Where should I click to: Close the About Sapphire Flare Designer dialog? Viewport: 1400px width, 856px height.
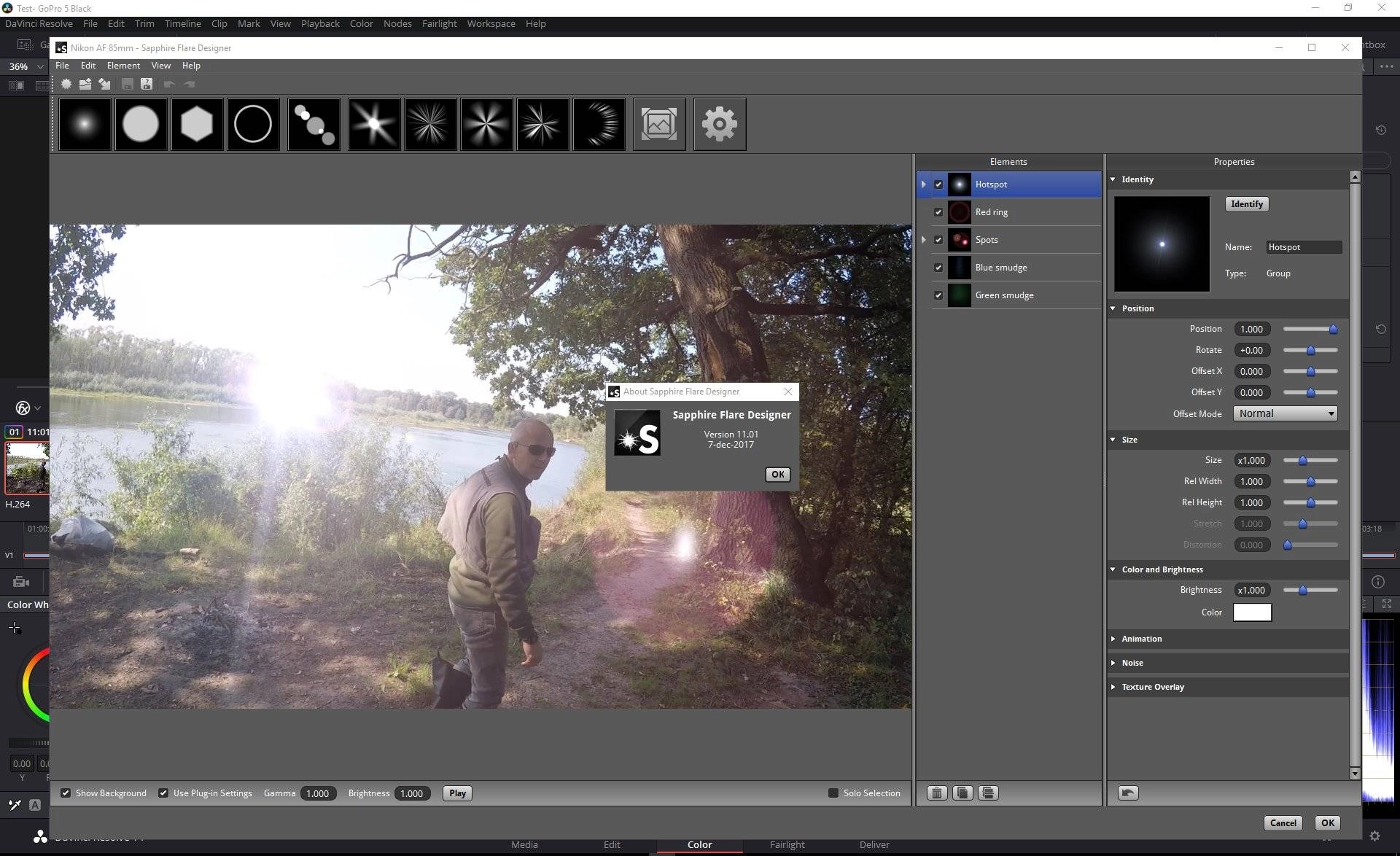[787, 392]
